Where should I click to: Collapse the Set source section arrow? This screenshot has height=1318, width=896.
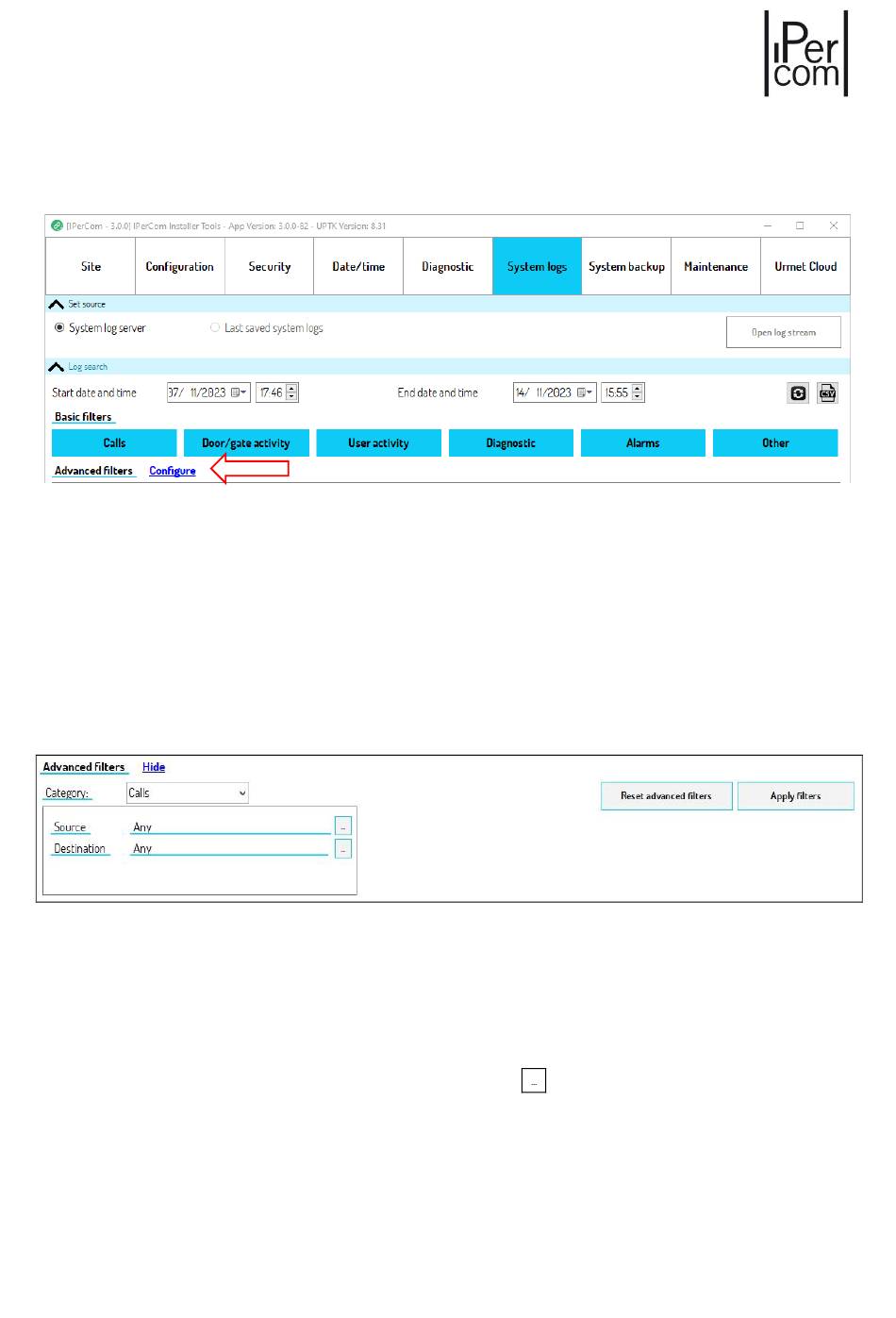tap(57, 305)
